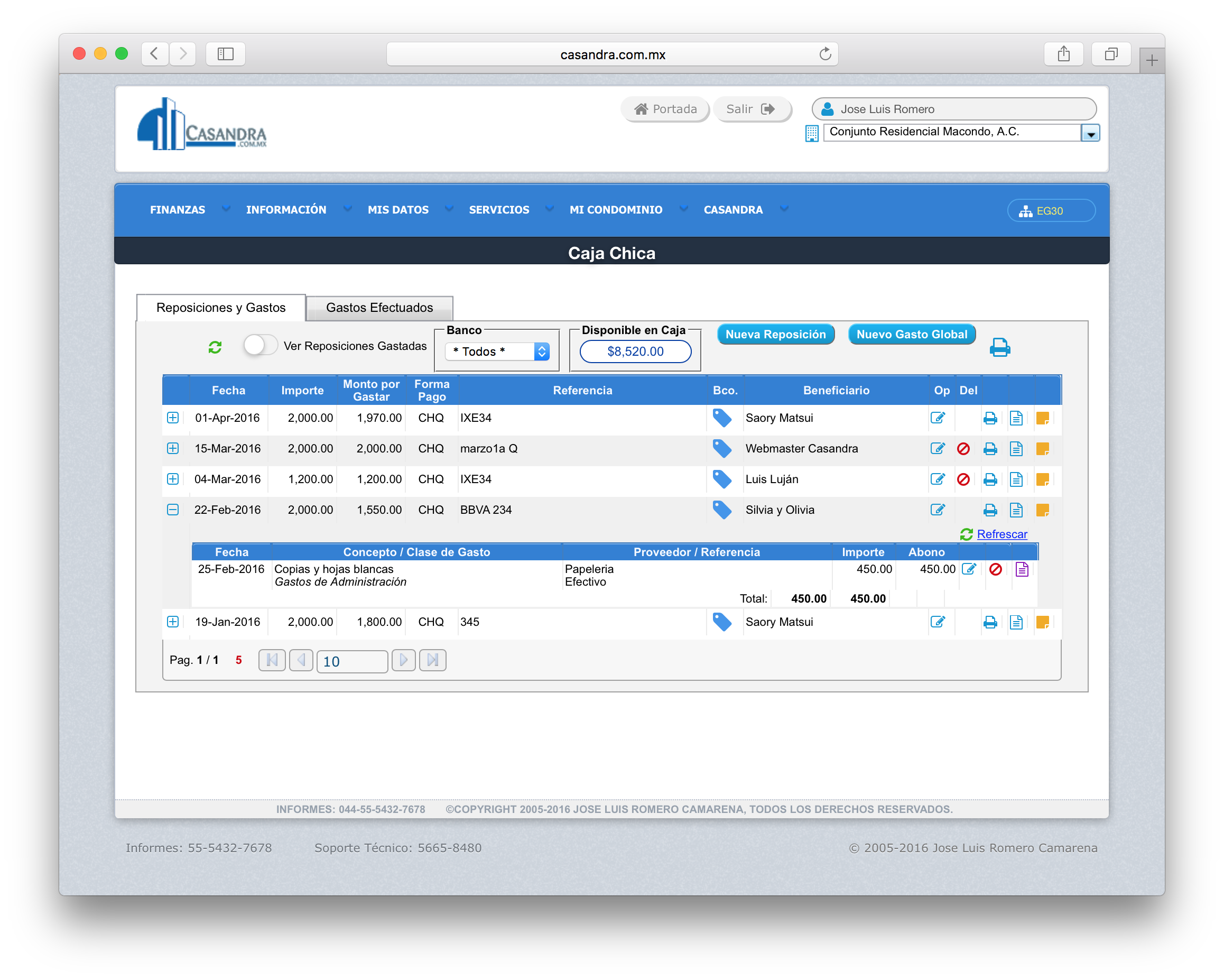Click the Disponible en Caja $8,520.00 amount
Screen dimensions: 1224x980
tap(635, 352)
